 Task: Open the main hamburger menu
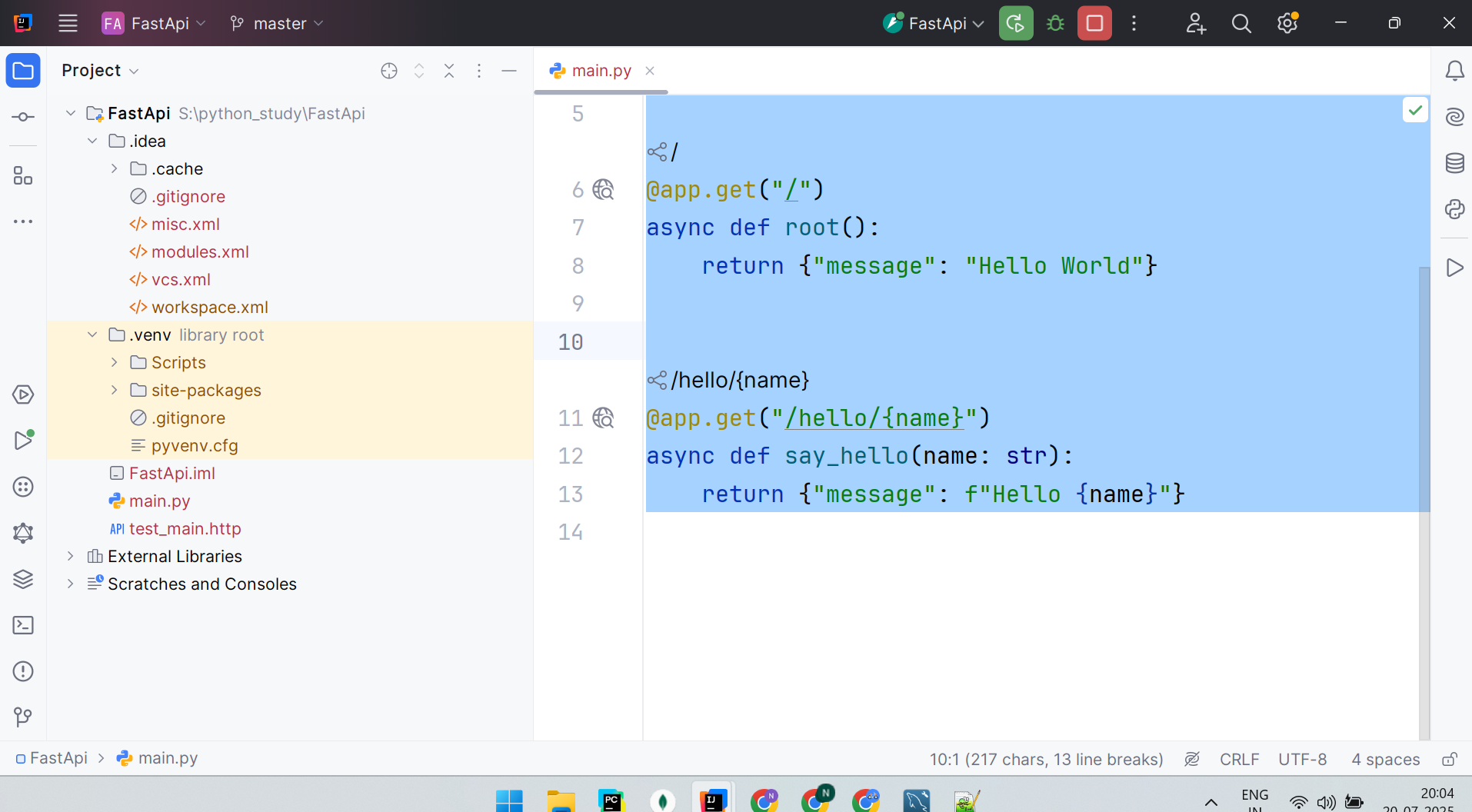[68, 23]
